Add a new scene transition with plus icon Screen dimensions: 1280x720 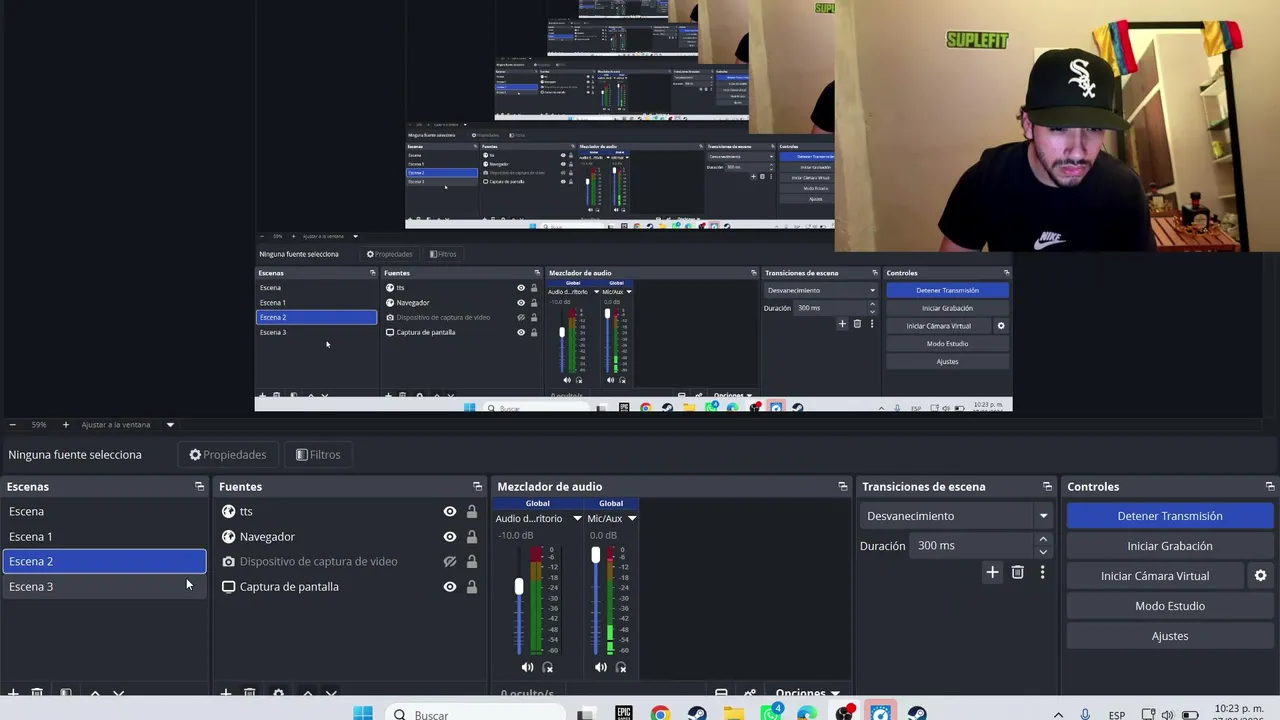click(992, 572)
